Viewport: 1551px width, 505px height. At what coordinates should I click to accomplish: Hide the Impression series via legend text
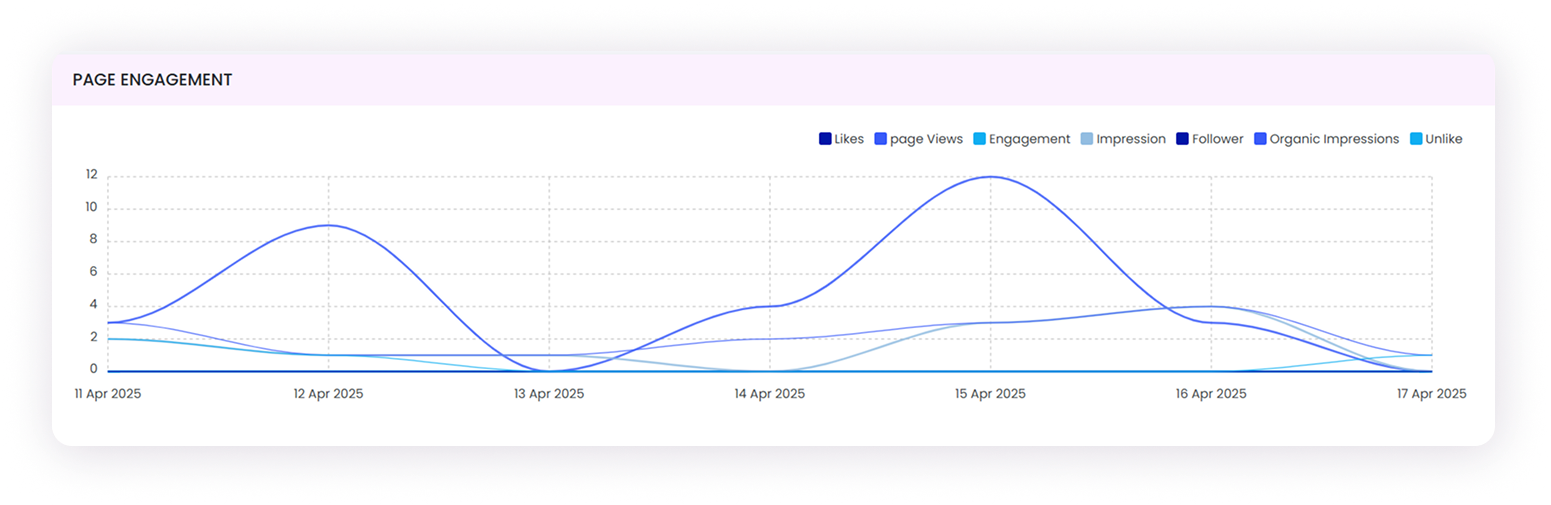pyautogui.click(x=1130, y=139)
